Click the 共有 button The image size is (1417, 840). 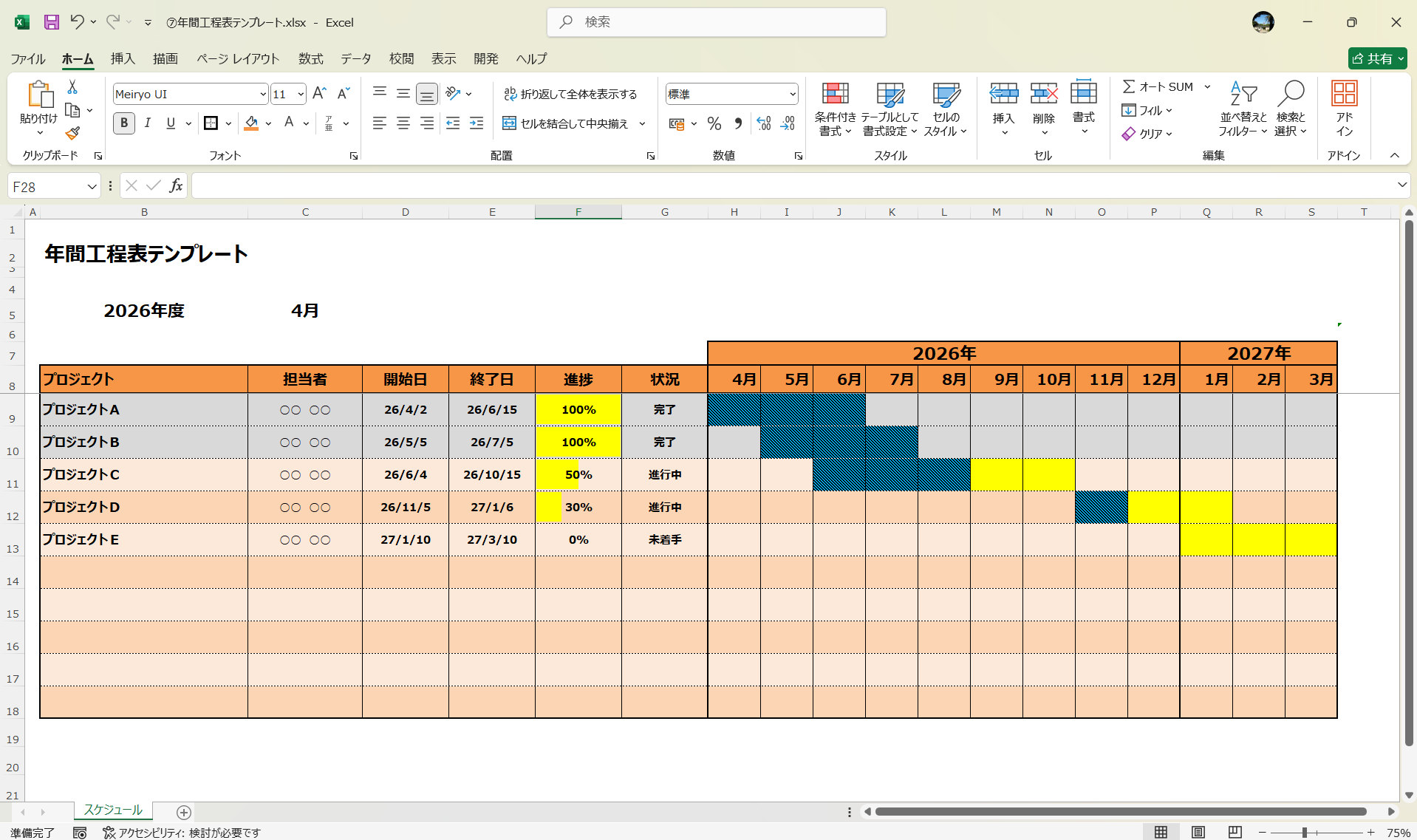point(1376,58)
